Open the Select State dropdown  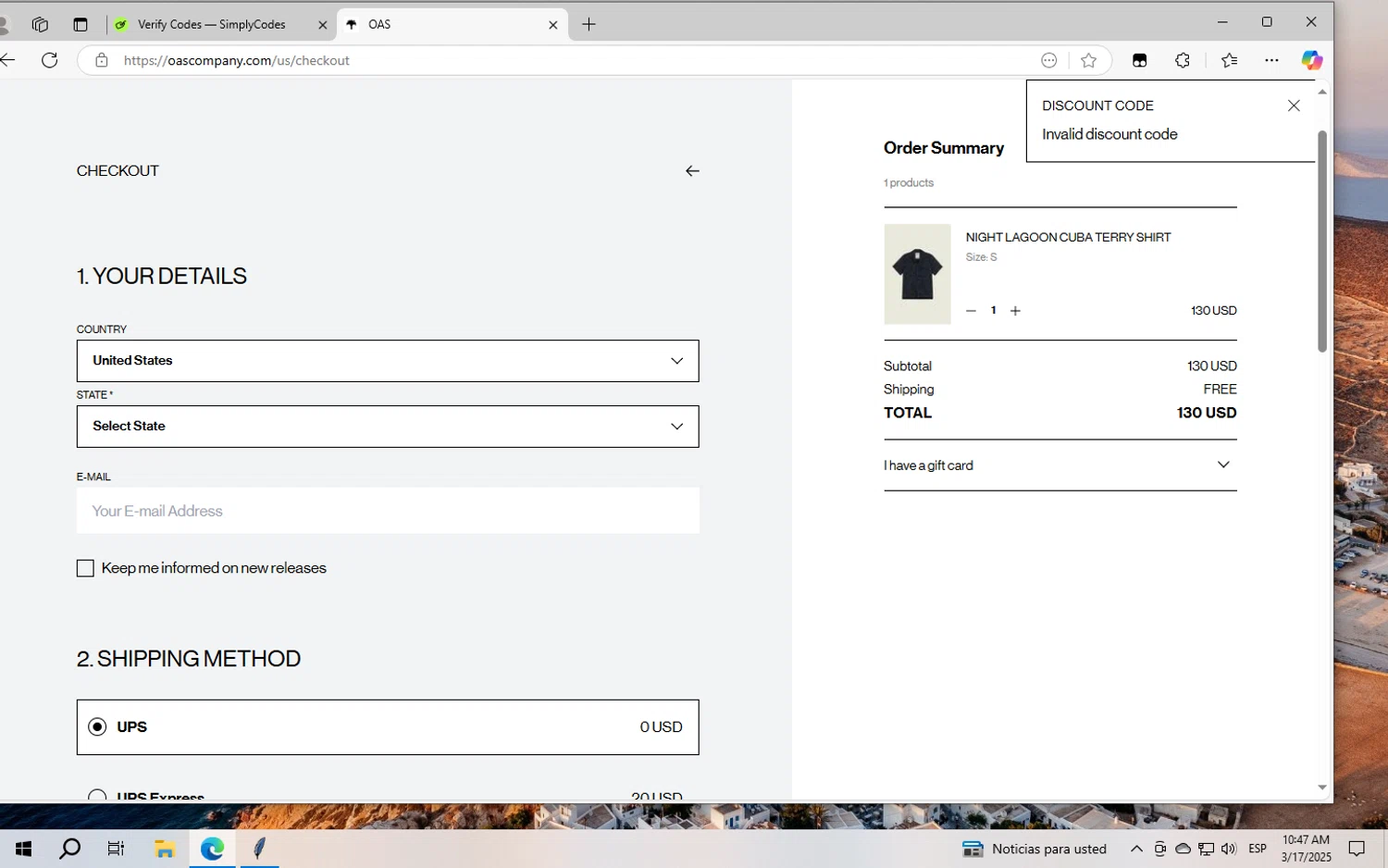[x=388, y=427]
